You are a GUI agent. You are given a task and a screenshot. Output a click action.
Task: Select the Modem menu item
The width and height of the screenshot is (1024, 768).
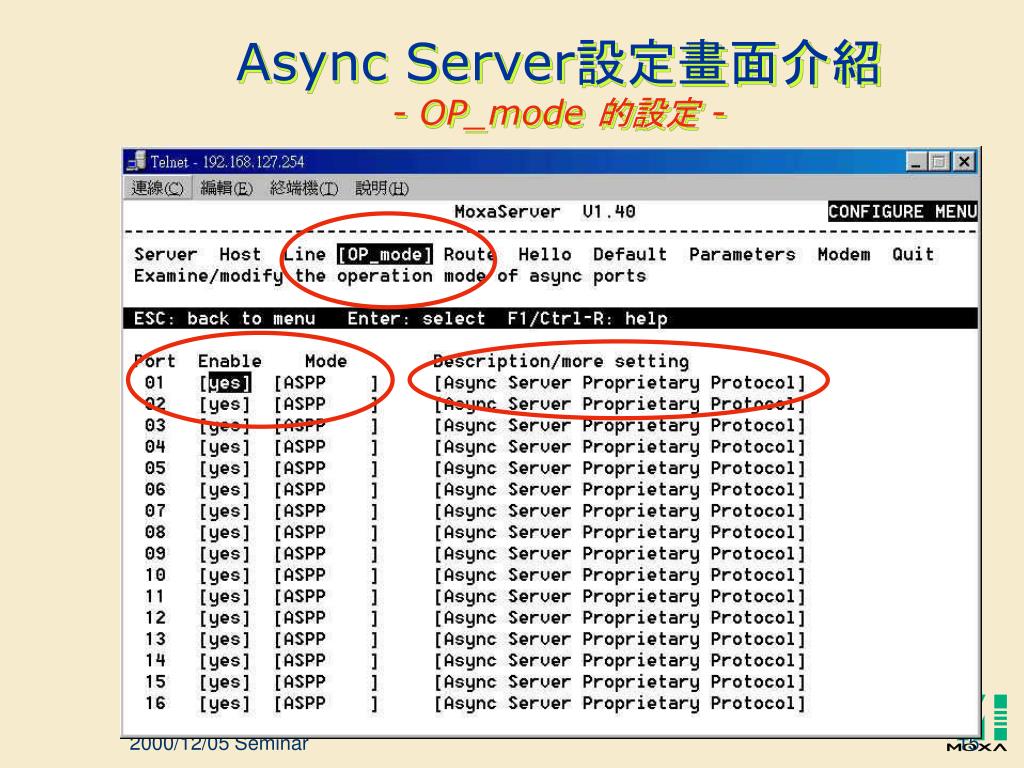click(x=844, y=254)
